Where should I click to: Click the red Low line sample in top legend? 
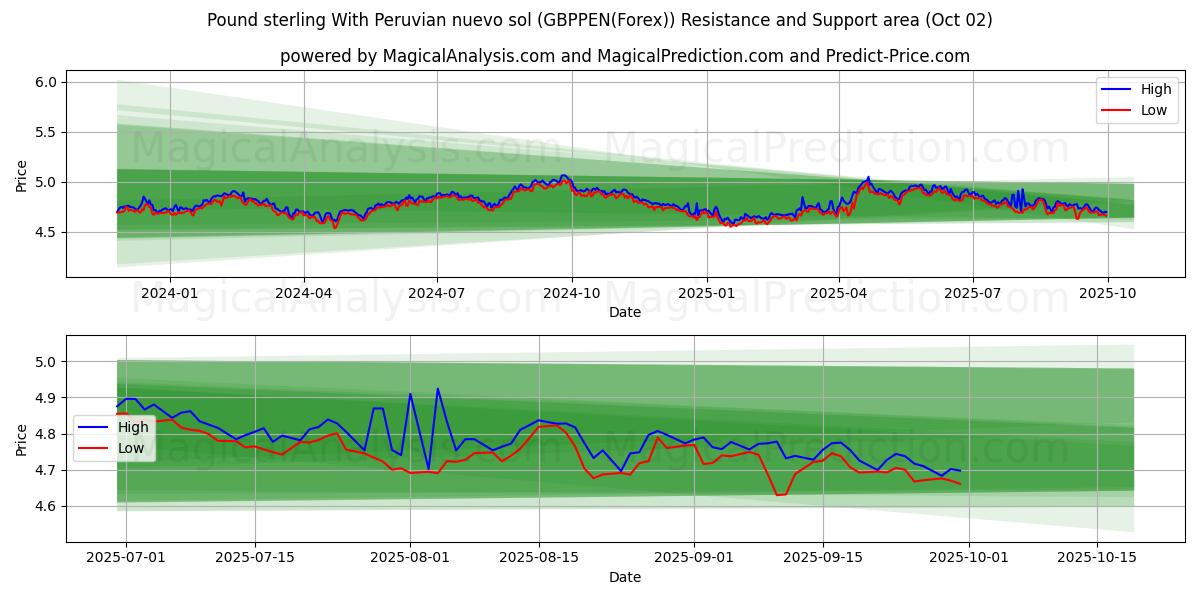pyautogui.click(x=1116, y=110)
